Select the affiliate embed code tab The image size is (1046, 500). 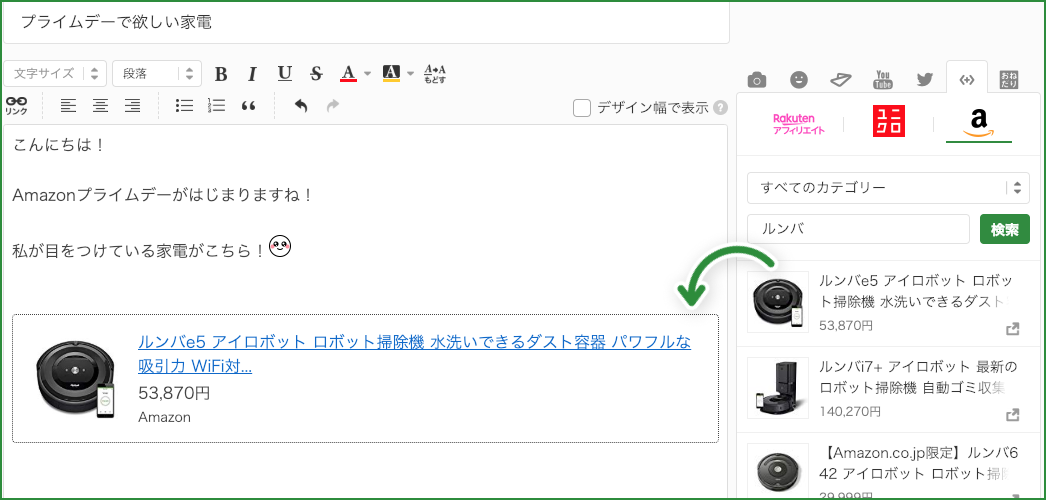tap(967, 80)
